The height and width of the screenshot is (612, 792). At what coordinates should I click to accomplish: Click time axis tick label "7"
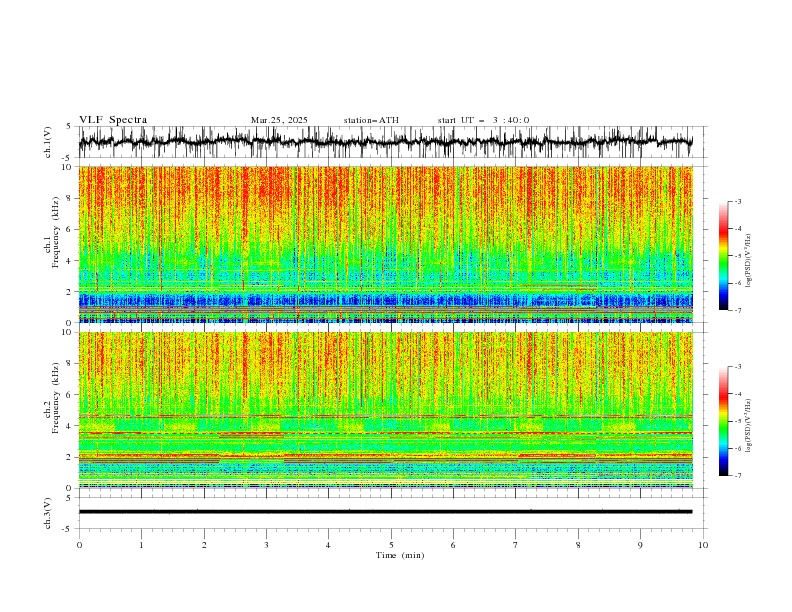coord(516,545)
